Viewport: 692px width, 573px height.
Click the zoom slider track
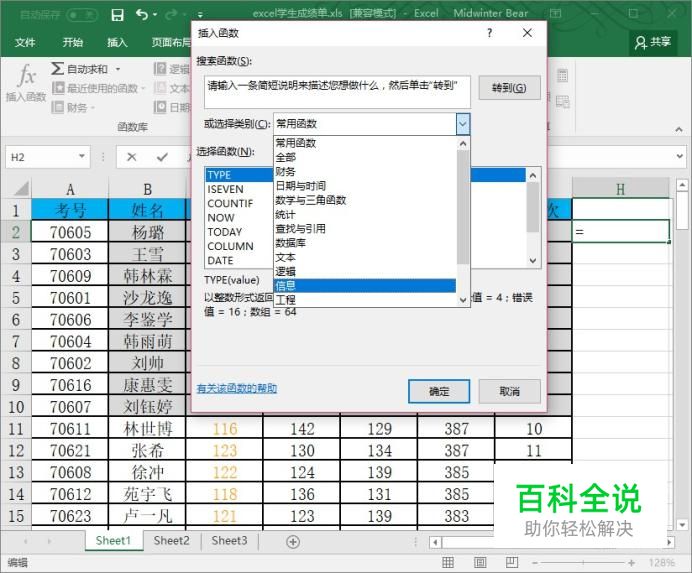point(583,563)
